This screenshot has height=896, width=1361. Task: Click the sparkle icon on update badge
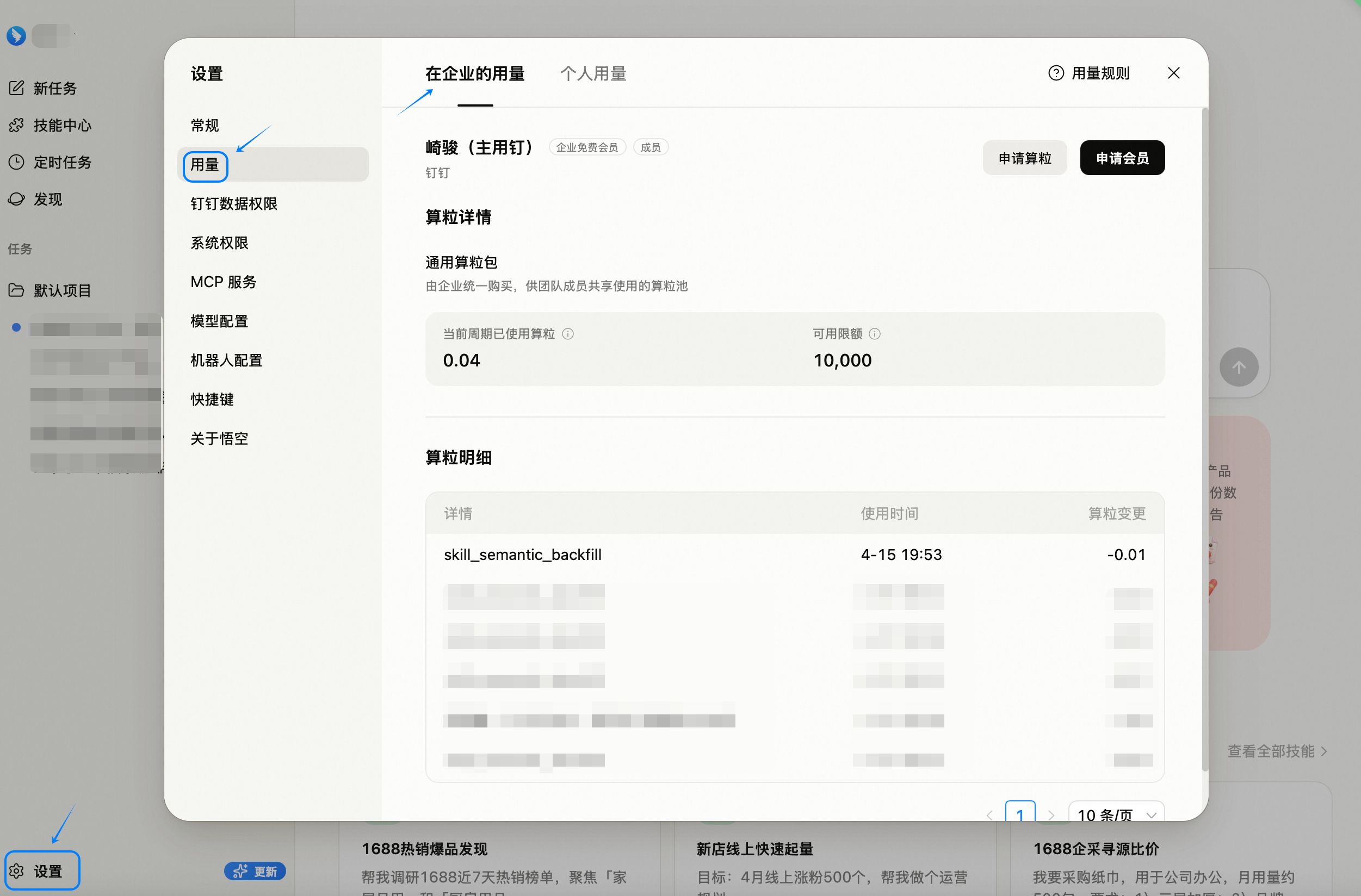click(x=240, y=871)
